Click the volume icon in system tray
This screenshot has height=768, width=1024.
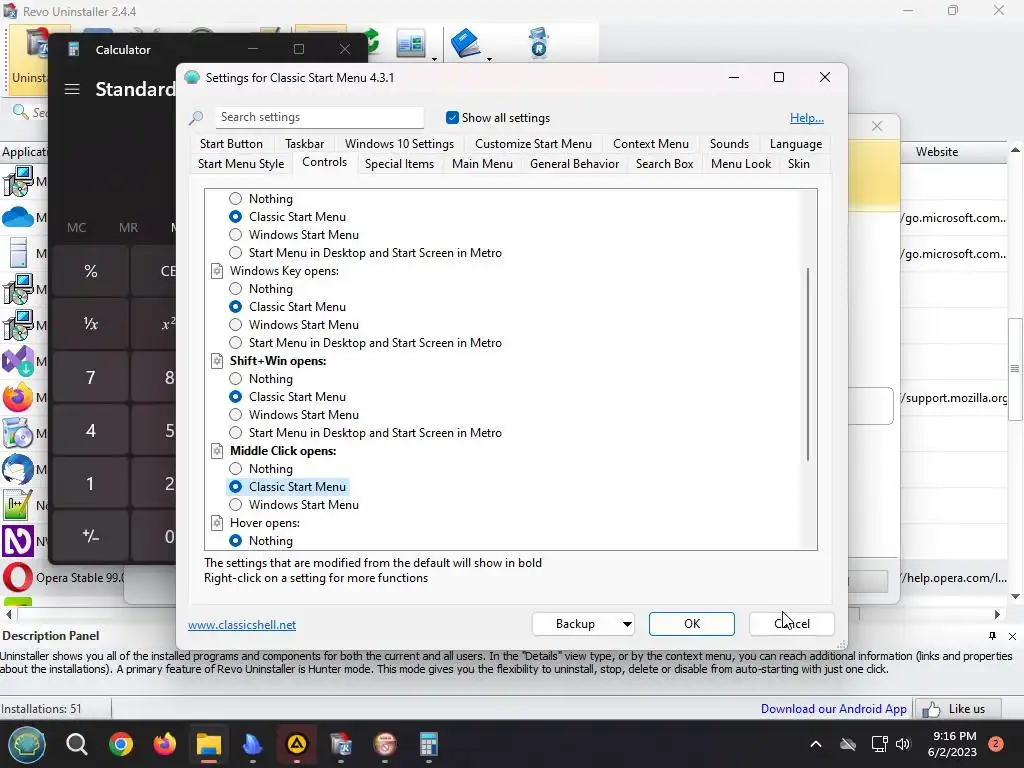tap(903, 744)
